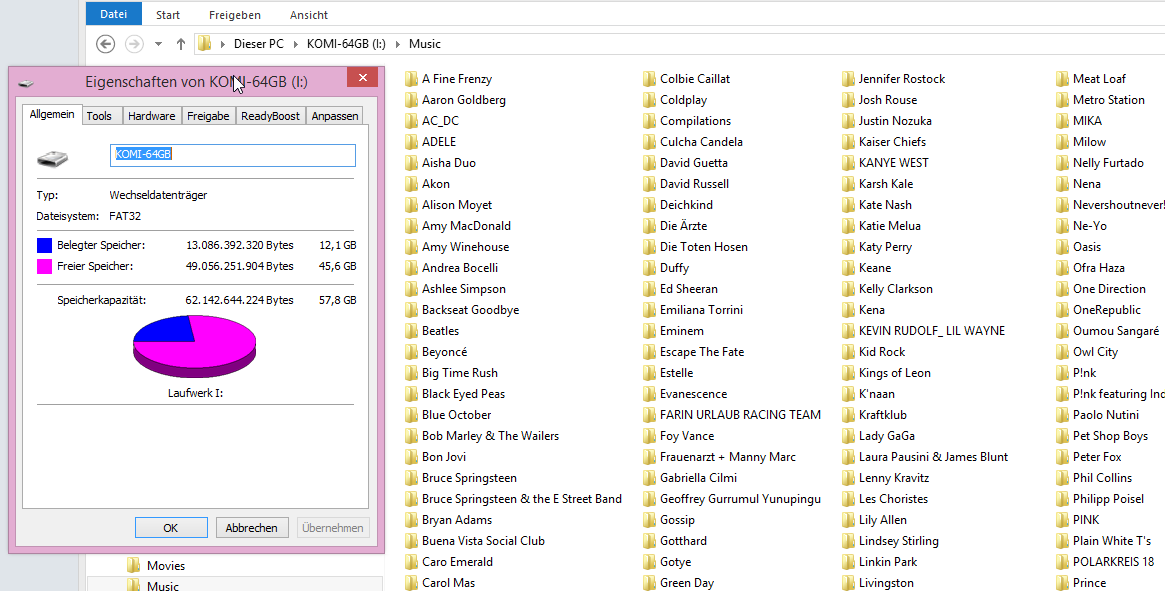Select the Beatles folder icon

click(412, 331)
